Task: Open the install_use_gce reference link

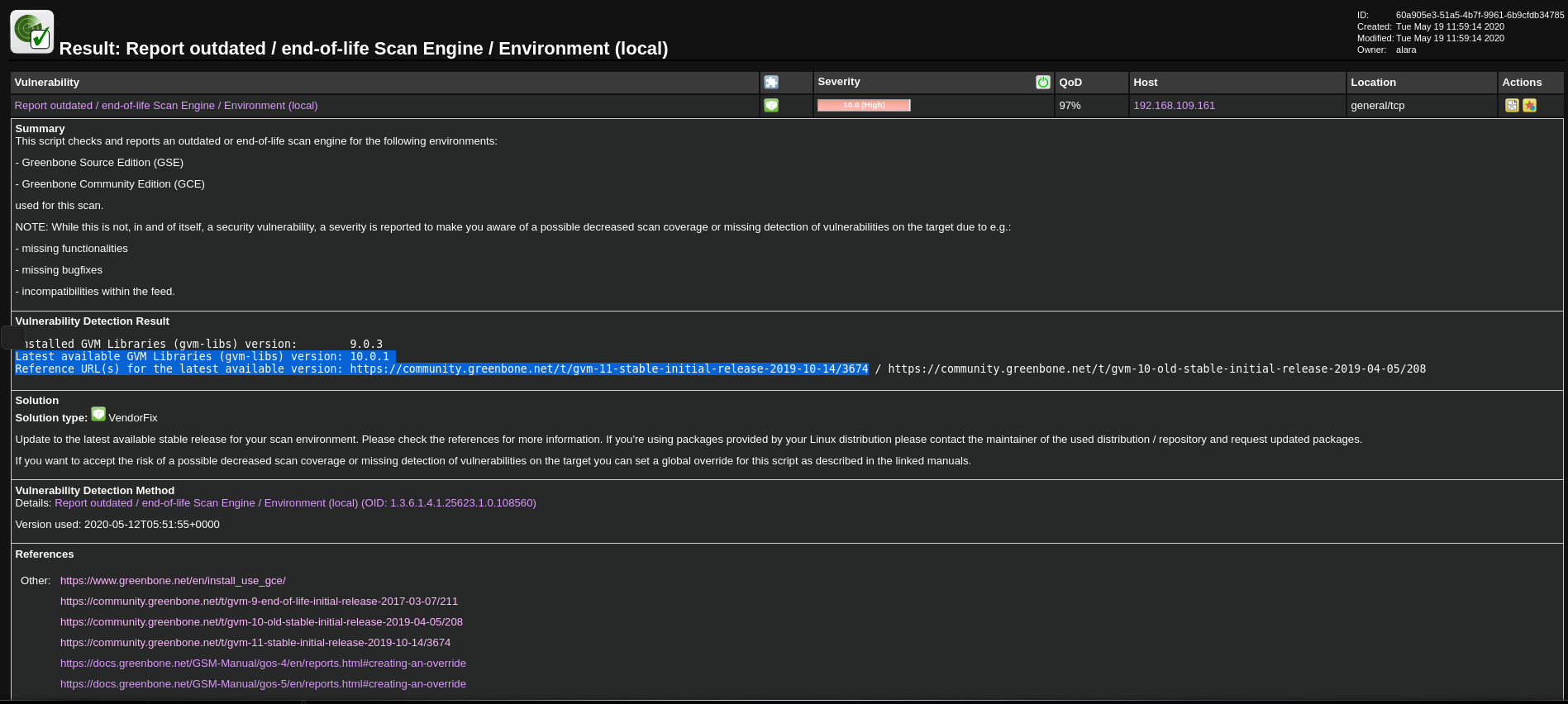Action: coord(173,581)
